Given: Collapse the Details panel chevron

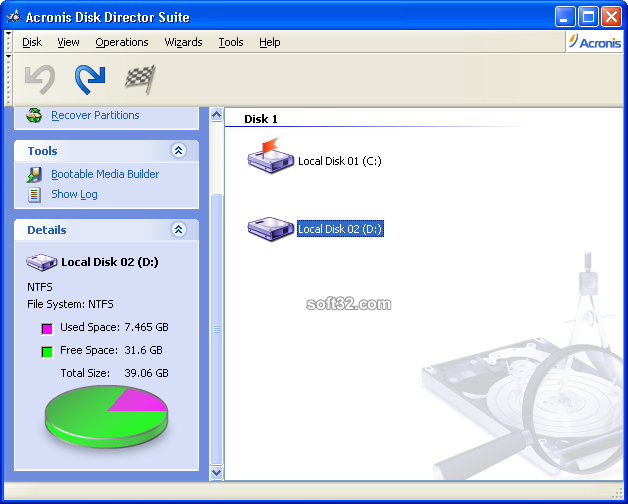Looking at the screenshot, I should [x=179, y=230].
